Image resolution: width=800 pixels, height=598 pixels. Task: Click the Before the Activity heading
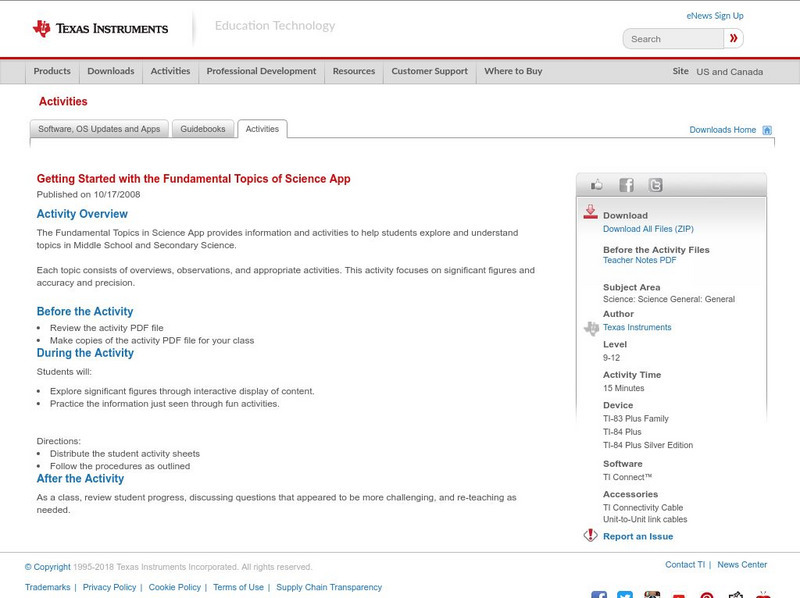[85, 311]
